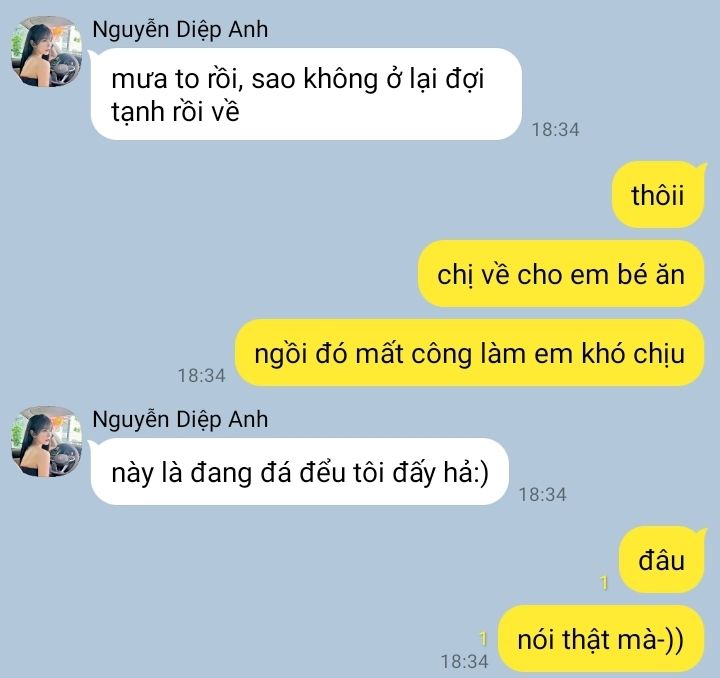This screenshot has height=678, width=720.
Task: Tap unread count '1' beside 'đâu' bubble
Action: pyautogui.click(x=604, y=583)
